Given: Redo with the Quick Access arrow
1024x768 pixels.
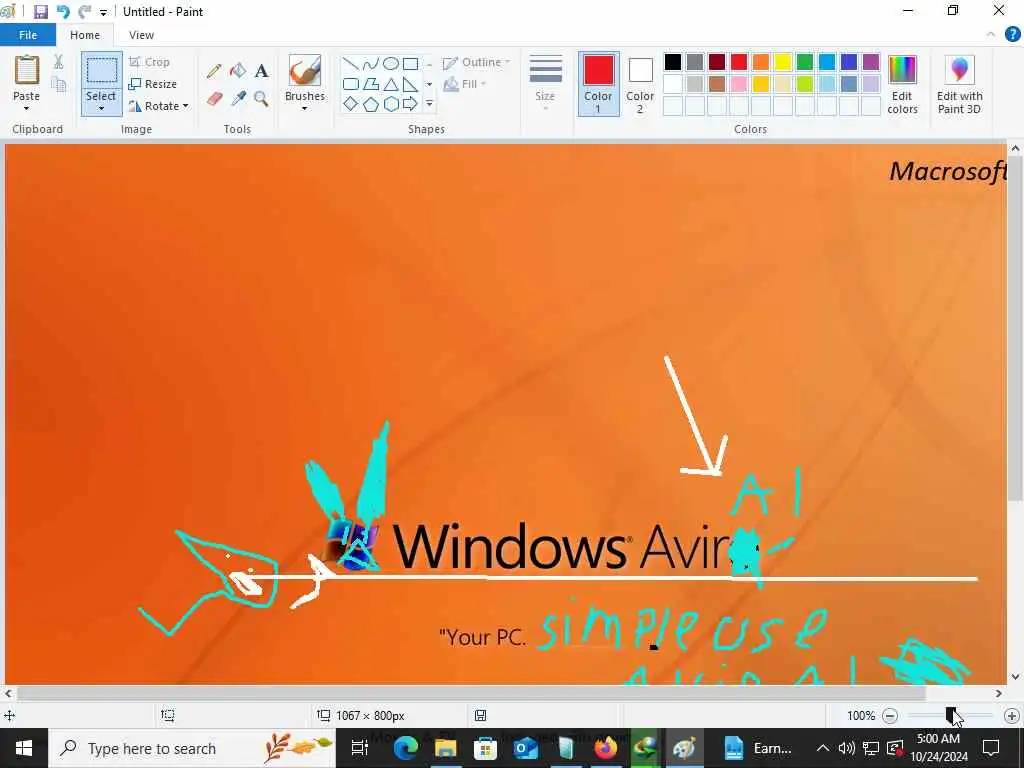Looking at the screenshot, I should pyautogui.click(x=85, y=12).
